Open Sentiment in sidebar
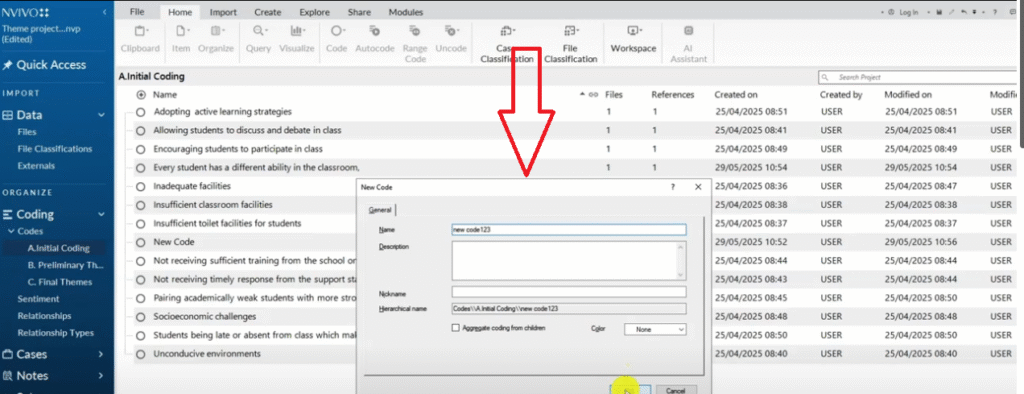This screenshot has width=1024, height=394. pos(39,299)
